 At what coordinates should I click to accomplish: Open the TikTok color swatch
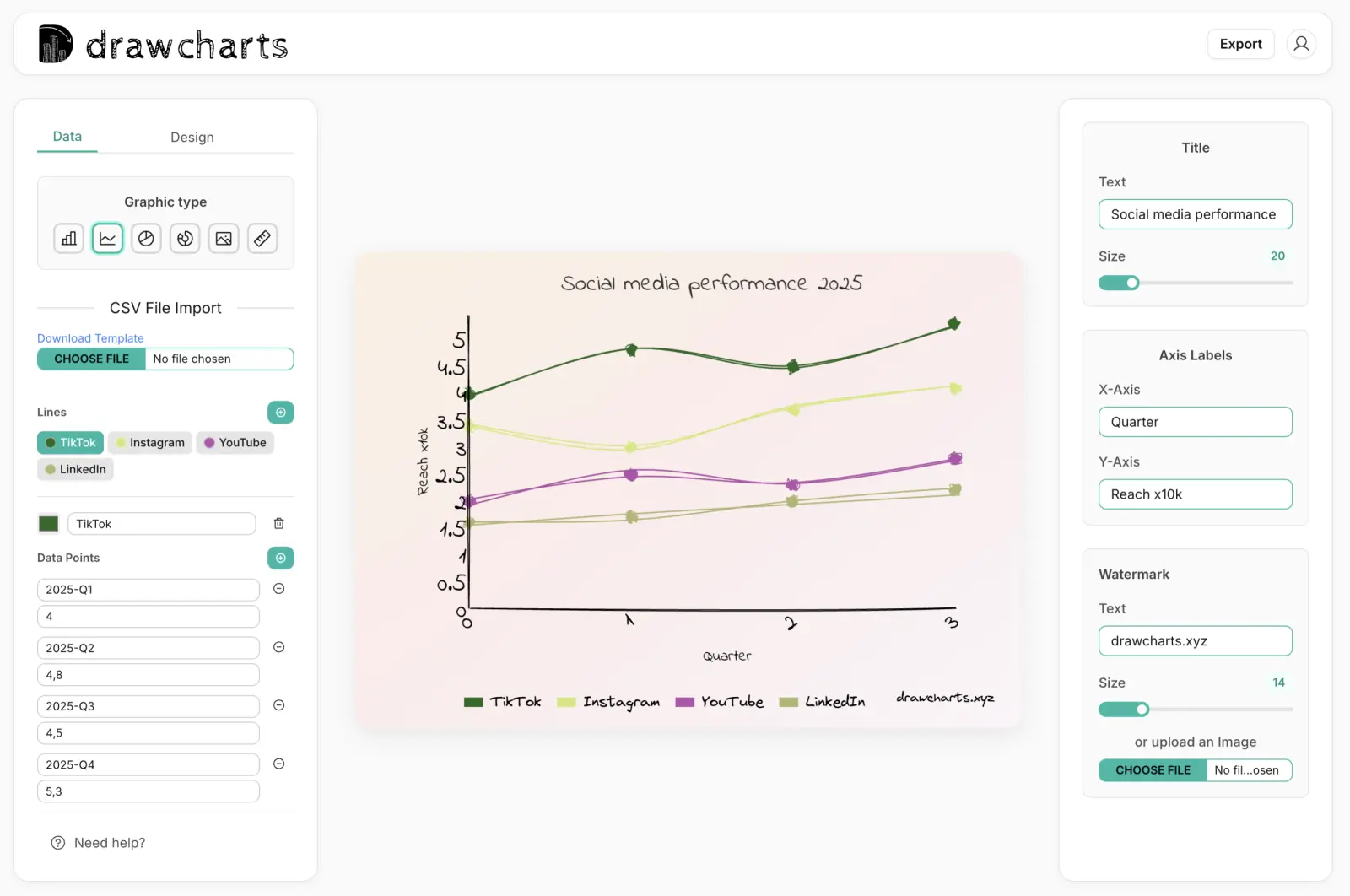tap(48, 523)
